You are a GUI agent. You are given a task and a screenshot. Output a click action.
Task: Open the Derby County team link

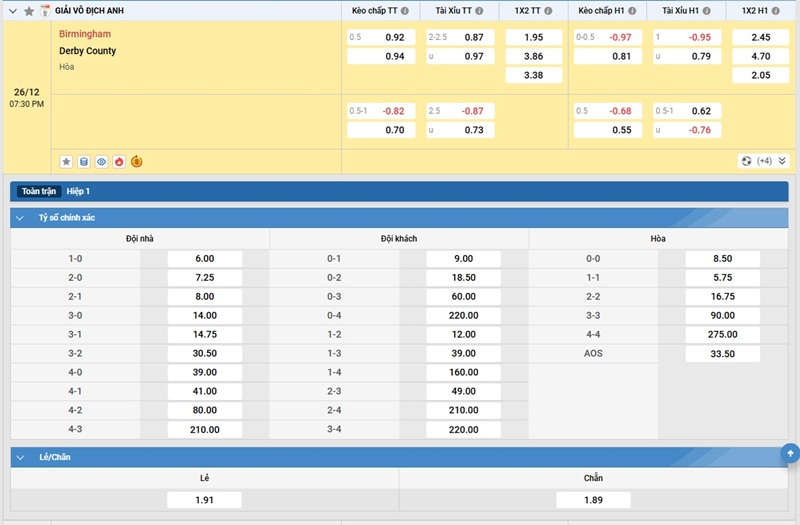pyautogui.click(x=87, y=51)
